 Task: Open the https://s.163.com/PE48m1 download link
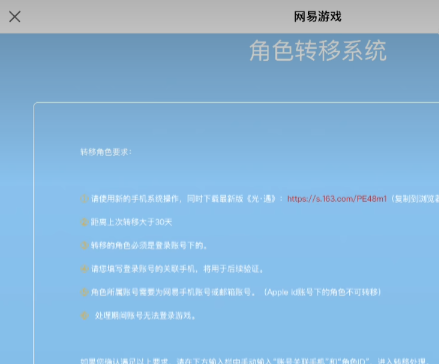tap(337, 199)
